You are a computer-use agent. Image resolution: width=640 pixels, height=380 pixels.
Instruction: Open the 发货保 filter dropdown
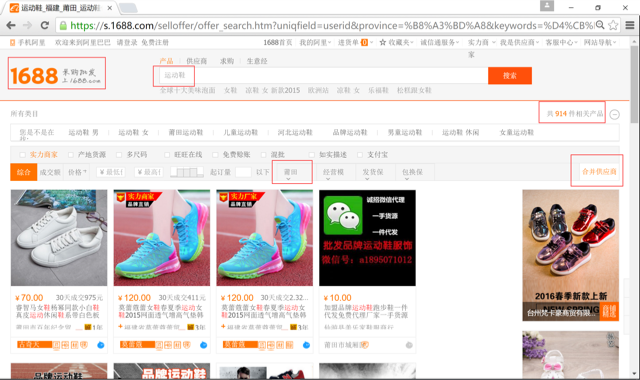click(x=373, y=172)
